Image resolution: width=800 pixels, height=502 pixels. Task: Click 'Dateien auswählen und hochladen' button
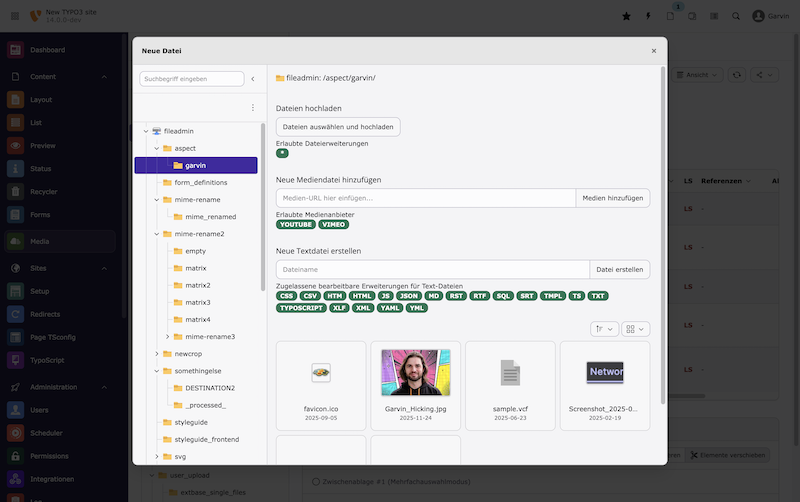pos(338,127)
